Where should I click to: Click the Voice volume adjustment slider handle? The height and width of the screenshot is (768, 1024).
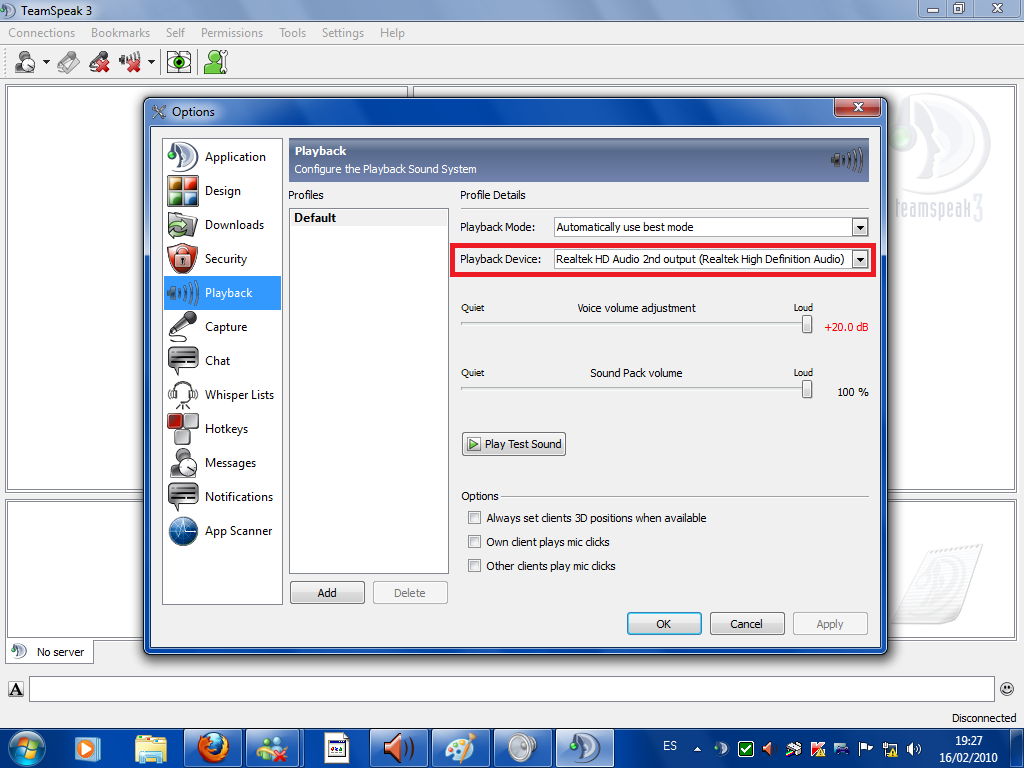[x=807, y=324]
